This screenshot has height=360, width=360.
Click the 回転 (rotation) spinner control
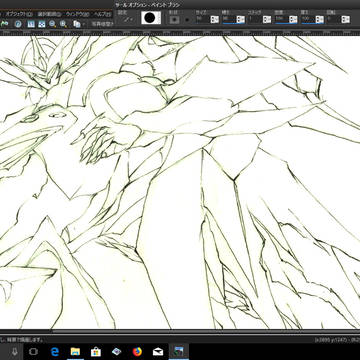(x=345, y=19)
